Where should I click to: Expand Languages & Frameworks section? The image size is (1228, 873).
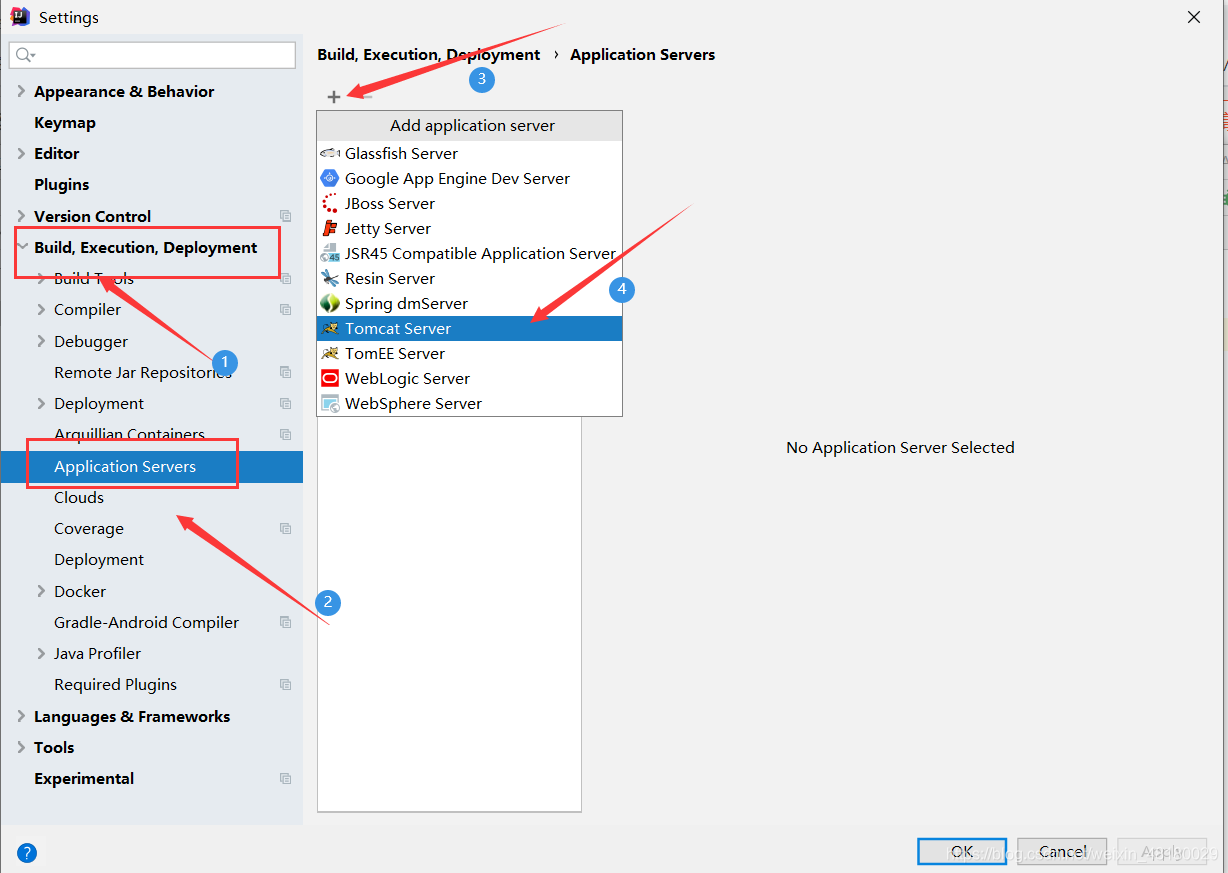point(21,716)
